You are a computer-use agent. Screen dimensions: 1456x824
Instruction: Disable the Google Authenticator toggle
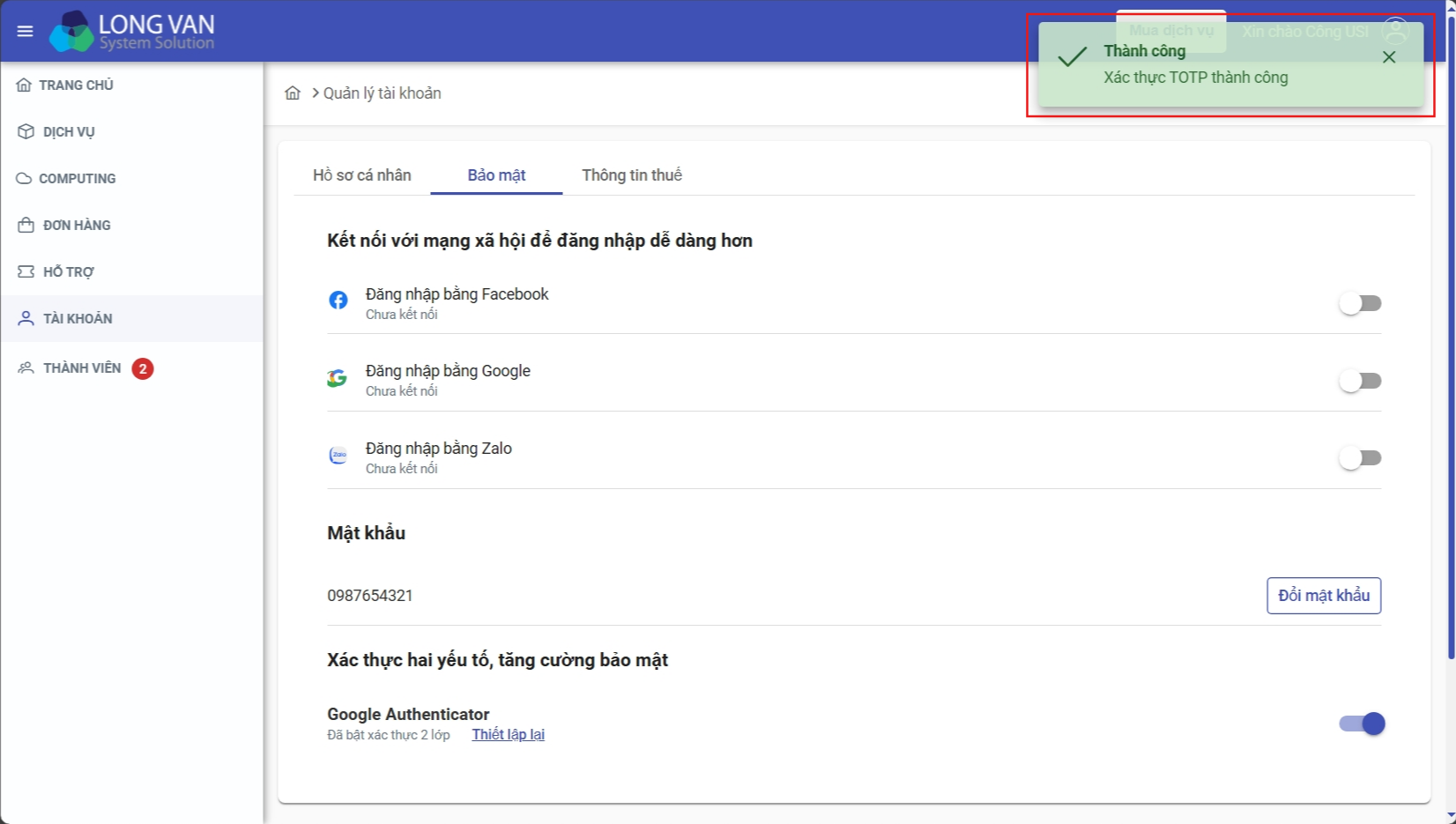pos(1362,724)
